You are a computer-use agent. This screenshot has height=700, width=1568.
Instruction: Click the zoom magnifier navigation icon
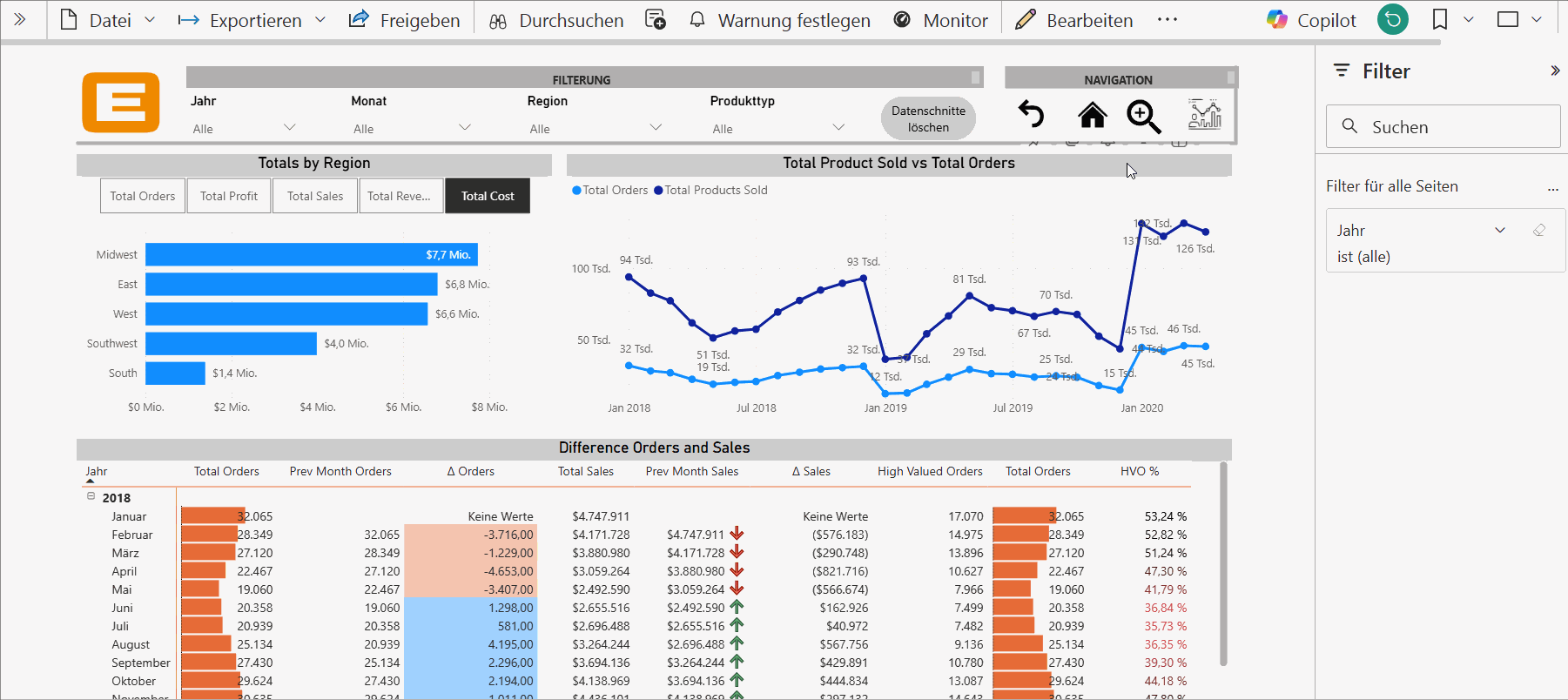1143,116
